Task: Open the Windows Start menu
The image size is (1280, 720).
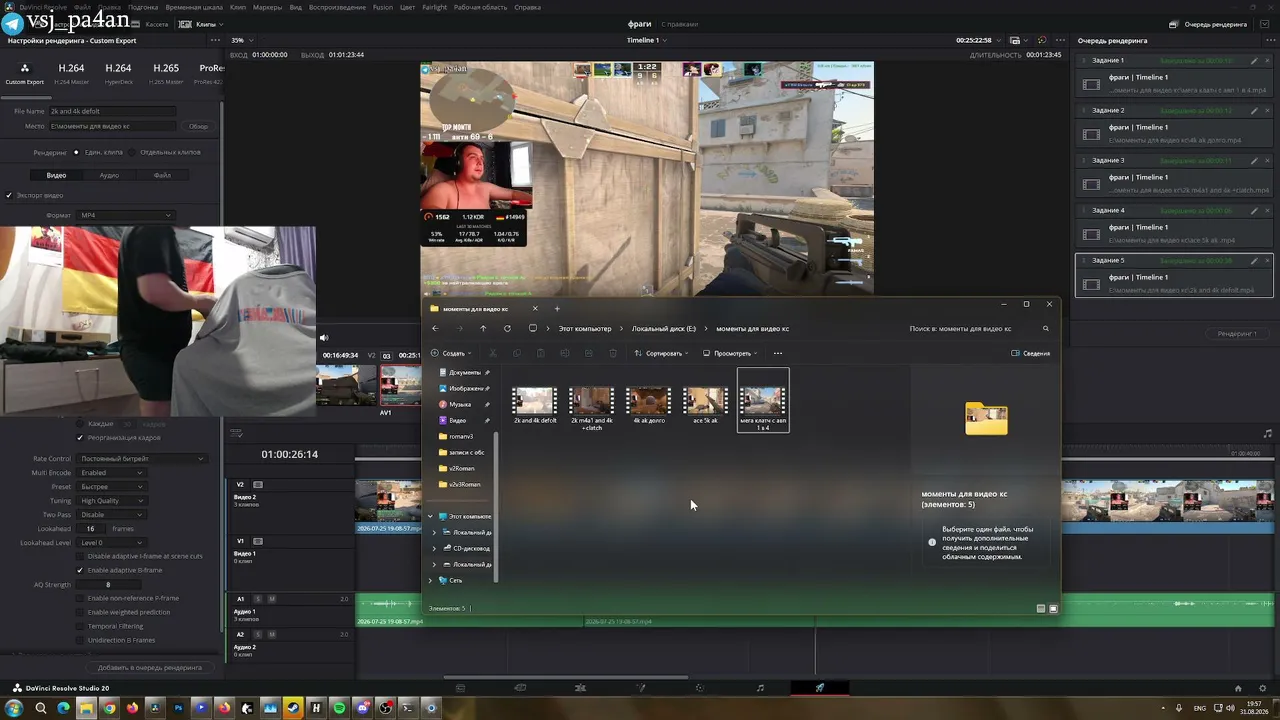Action: click(x=15, y=708)
